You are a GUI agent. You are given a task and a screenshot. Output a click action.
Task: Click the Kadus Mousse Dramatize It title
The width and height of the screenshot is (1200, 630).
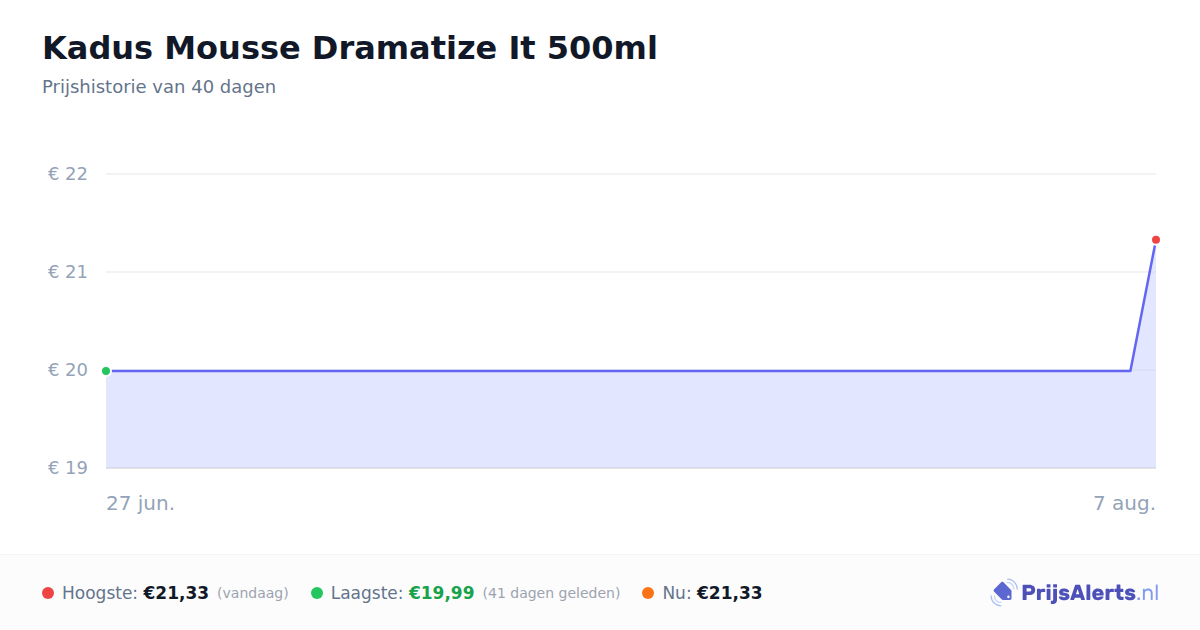tap(350, 48)
